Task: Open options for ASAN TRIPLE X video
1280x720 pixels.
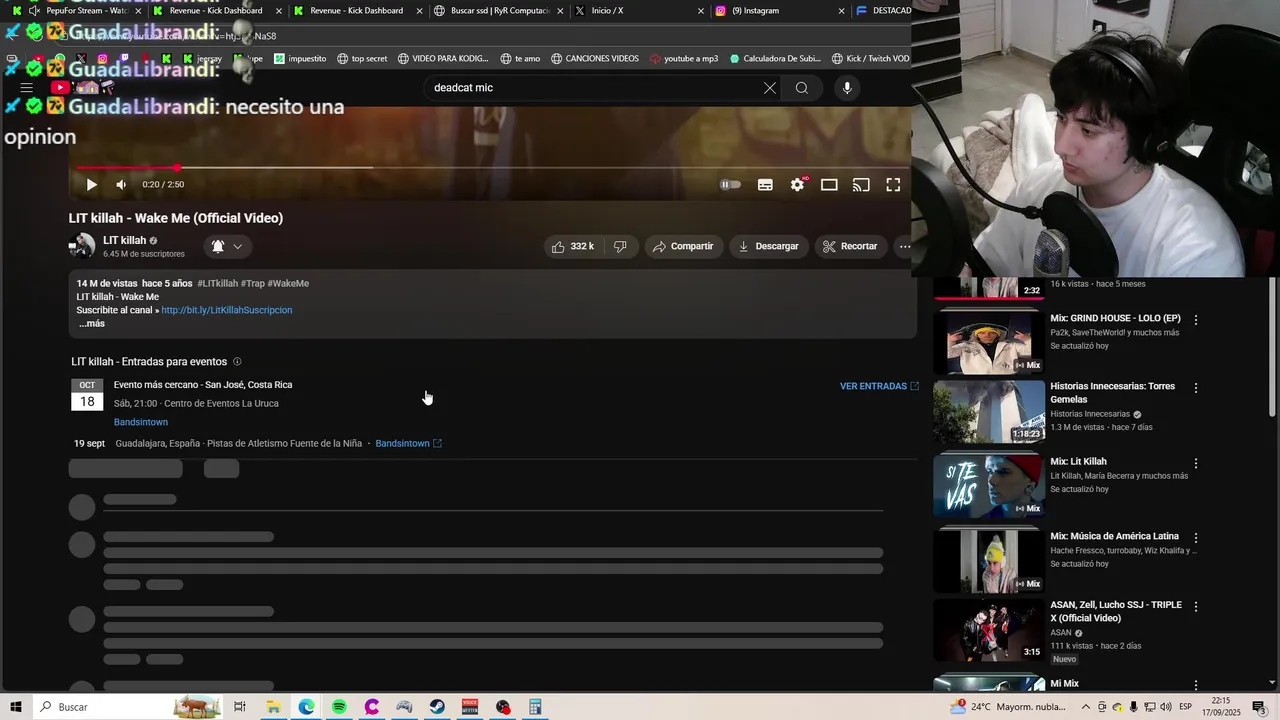Action: coord(1196,607)
